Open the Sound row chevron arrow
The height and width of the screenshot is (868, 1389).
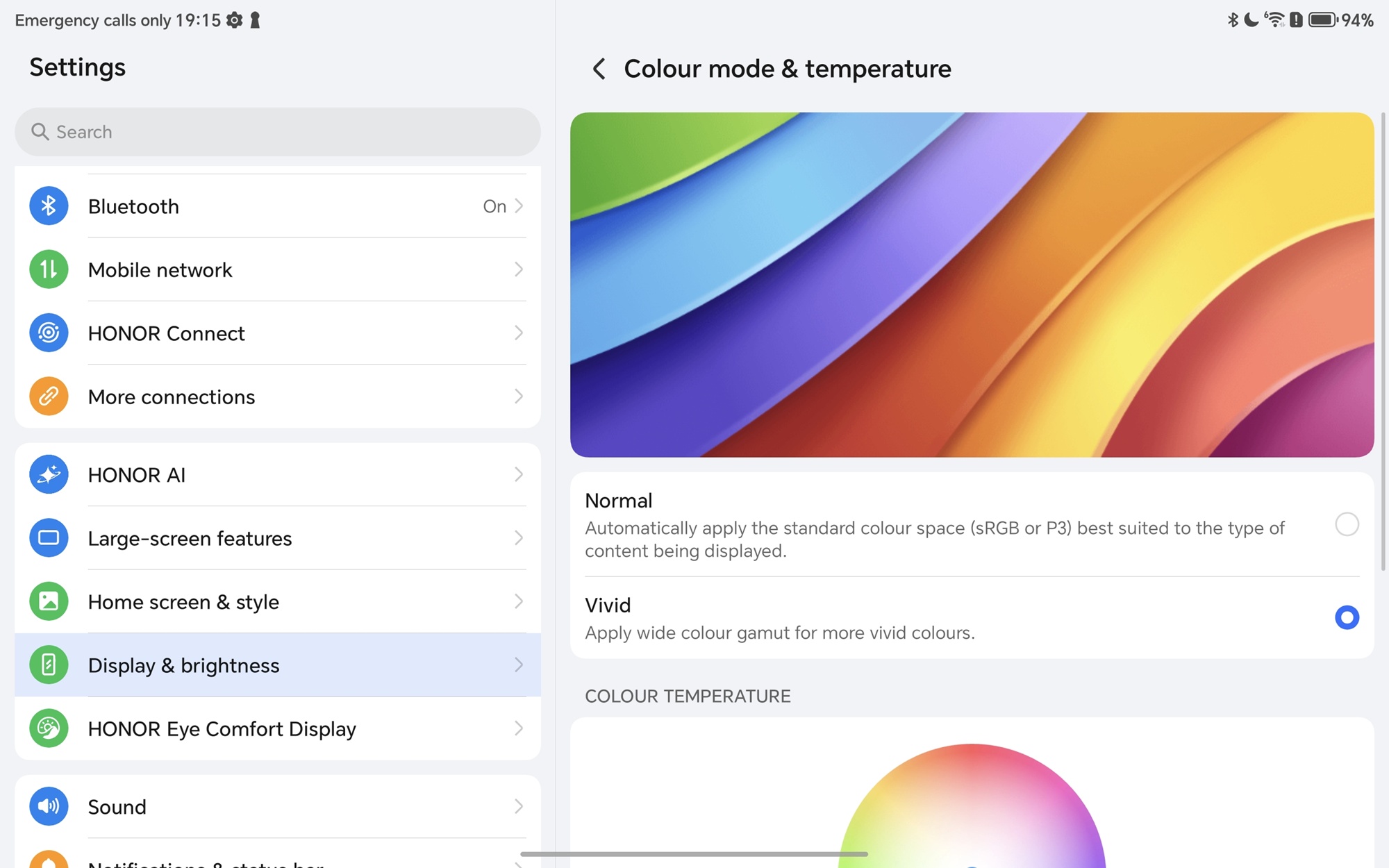click(x=519, y=806)
